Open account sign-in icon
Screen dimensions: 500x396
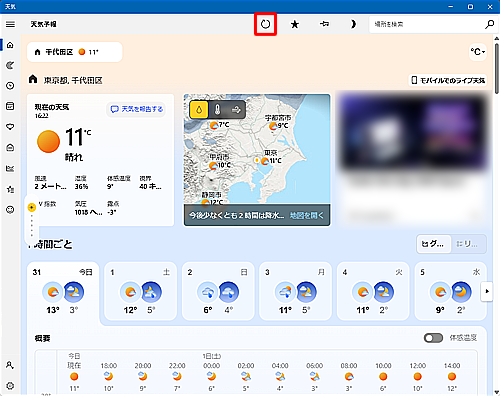tap(10, 365)
